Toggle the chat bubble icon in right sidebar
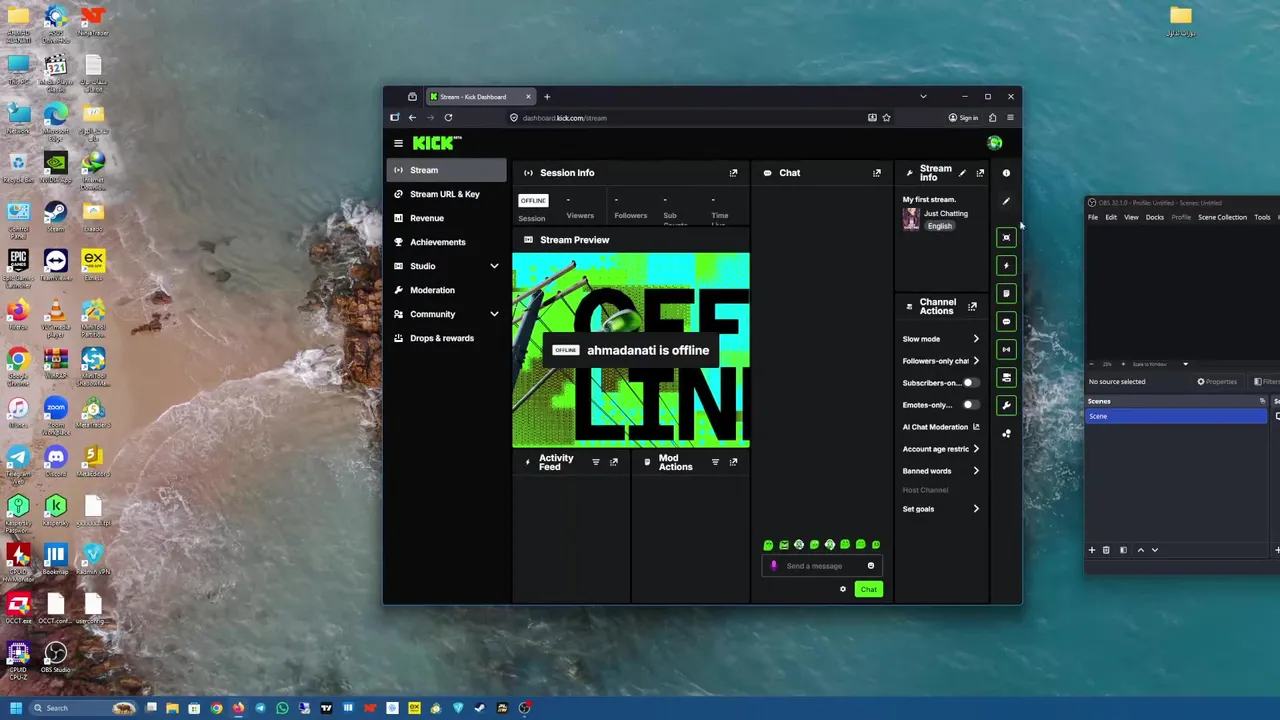The image size is (1280, 720). click(1006, 321)
